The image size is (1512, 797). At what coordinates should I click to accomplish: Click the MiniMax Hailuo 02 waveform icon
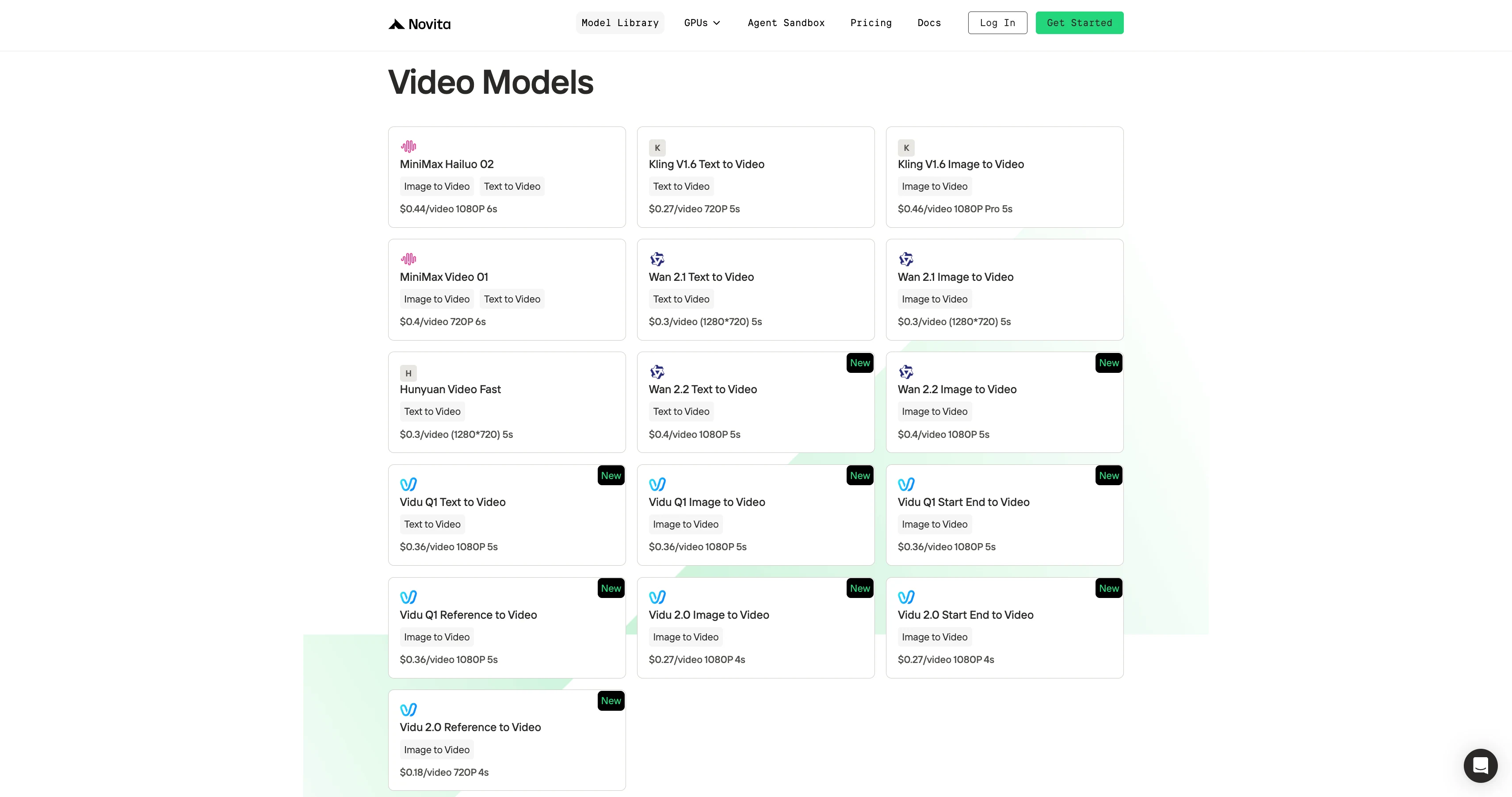409,146
